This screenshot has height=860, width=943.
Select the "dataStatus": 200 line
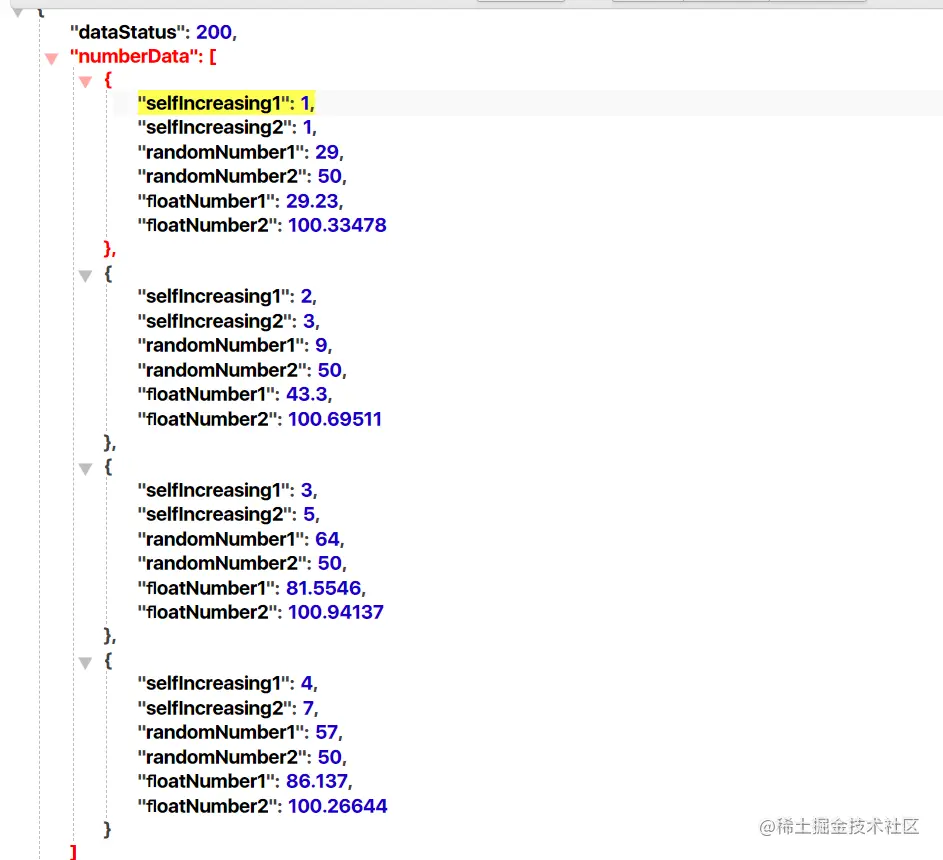153,32
